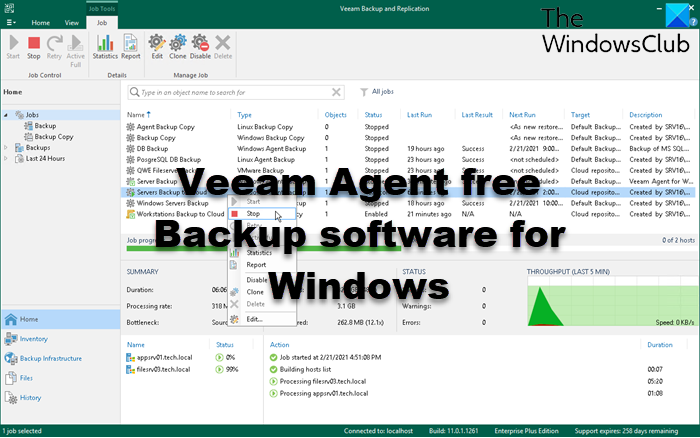This screenshot has width=700, height=438.
Task: Choose Stop in the context menu
Action: click(262, 214)
